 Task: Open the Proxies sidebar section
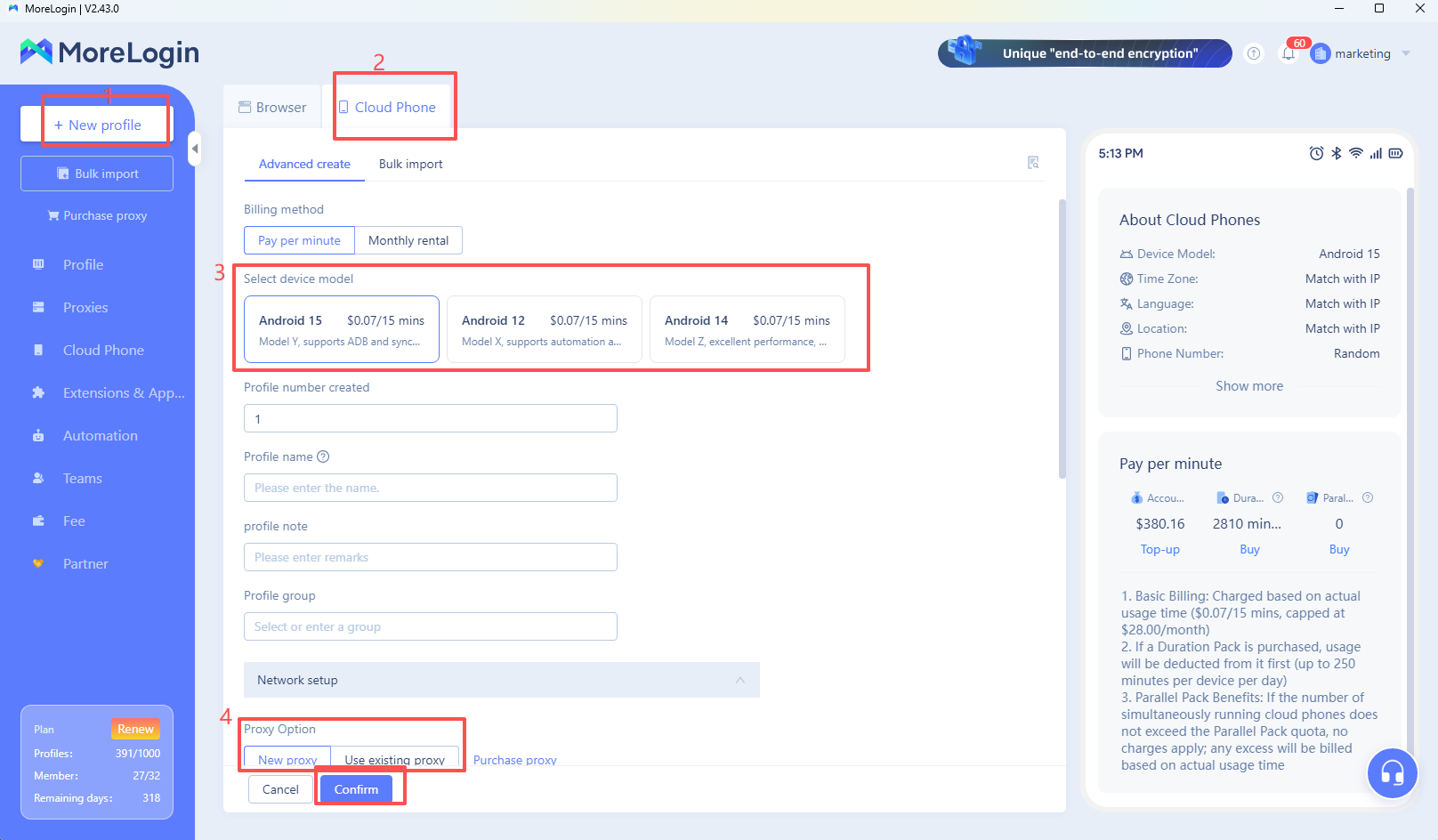click(x=85, y=307)
